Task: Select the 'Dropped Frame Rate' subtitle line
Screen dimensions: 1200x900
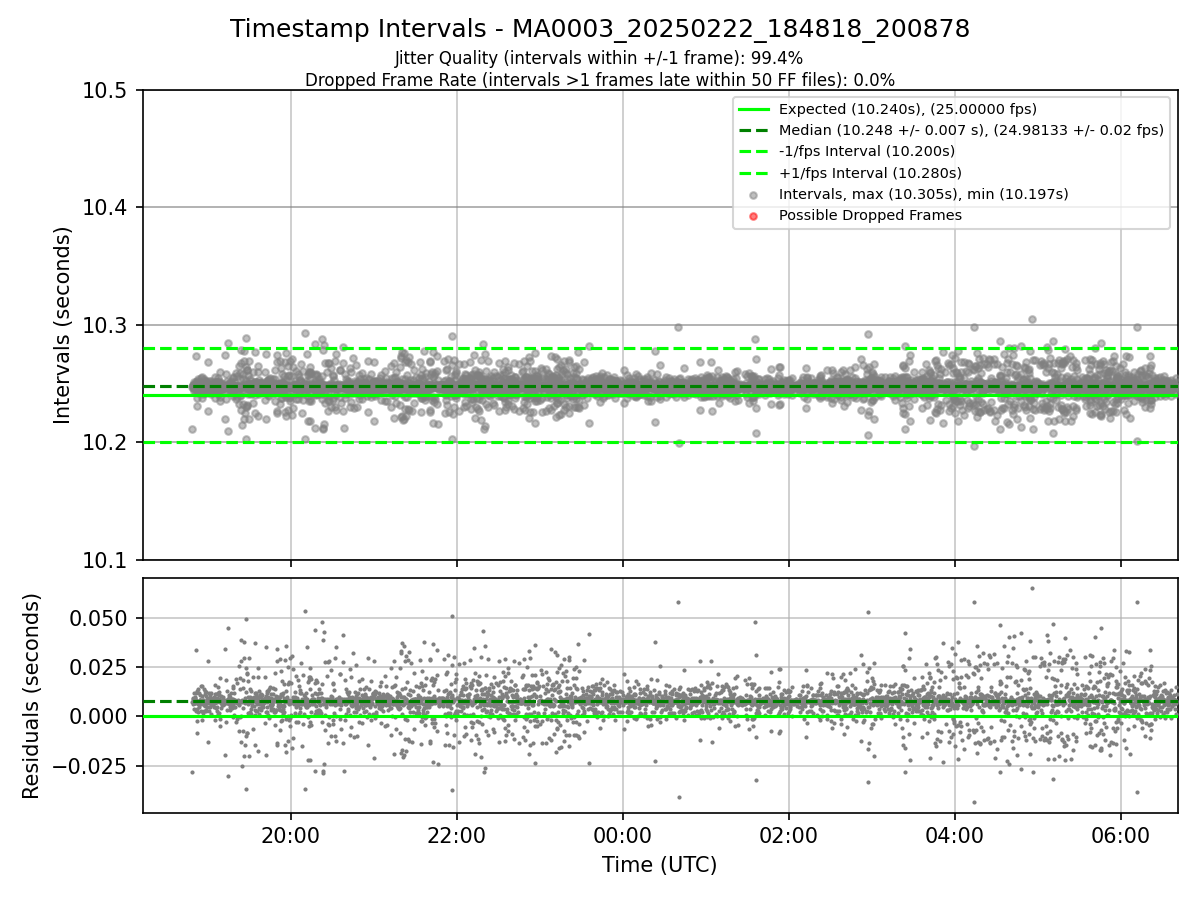Action: pos(600,80)
